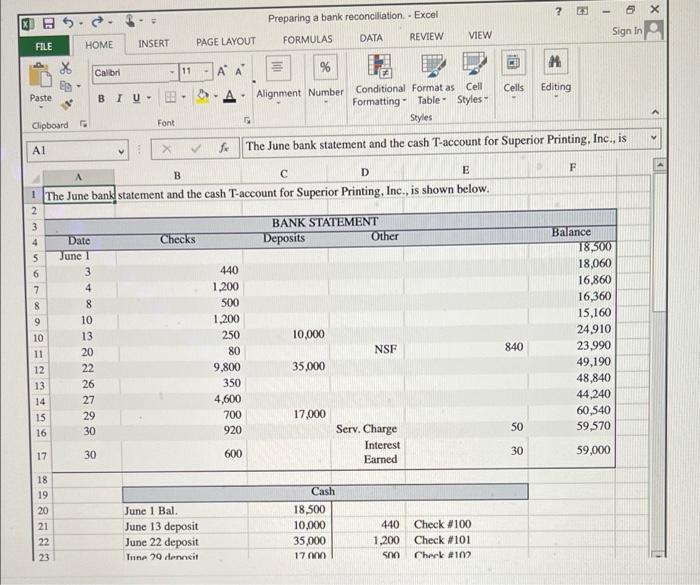Select the NSF cell
The image size is (700, 585).
coord(367,349)
